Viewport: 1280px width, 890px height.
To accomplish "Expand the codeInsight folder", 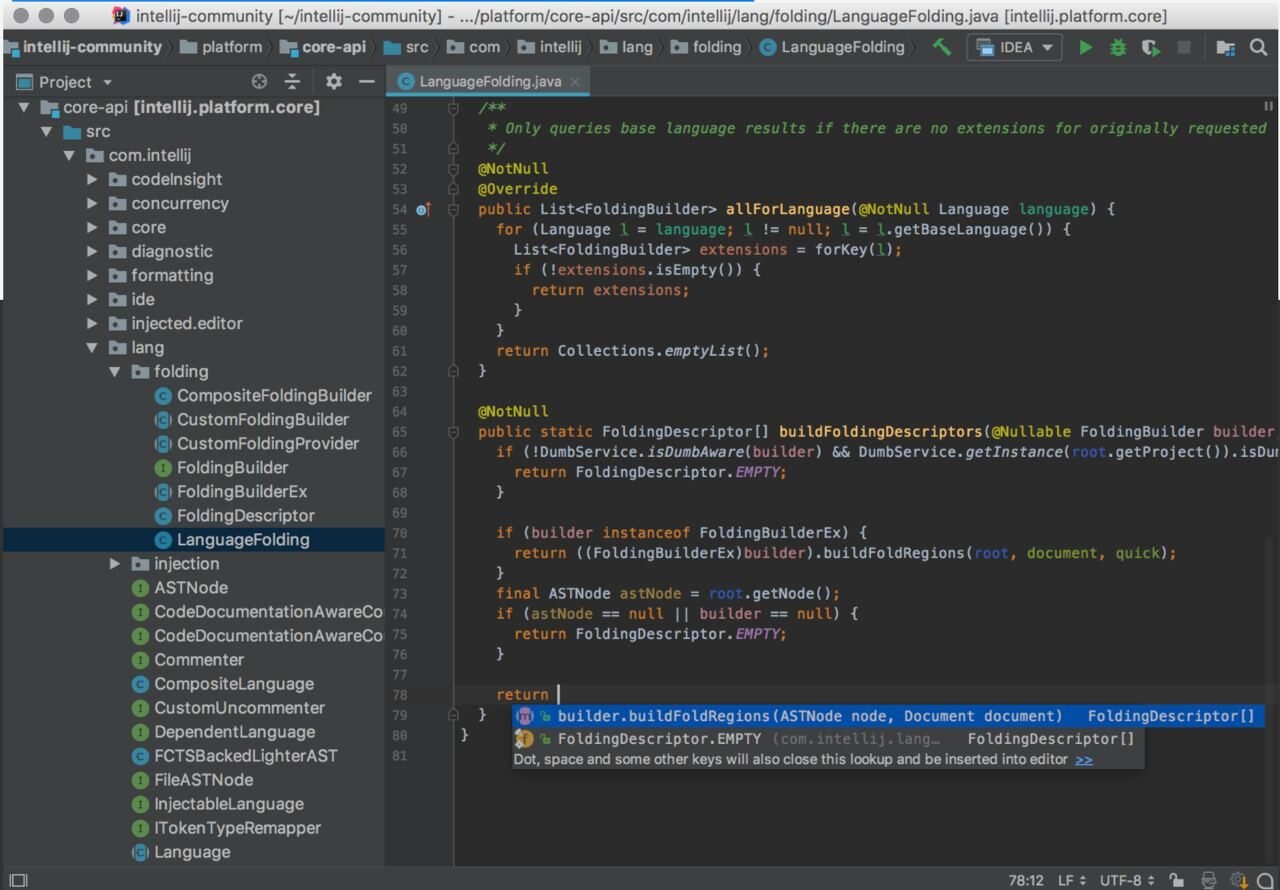I will coord(92,180).
